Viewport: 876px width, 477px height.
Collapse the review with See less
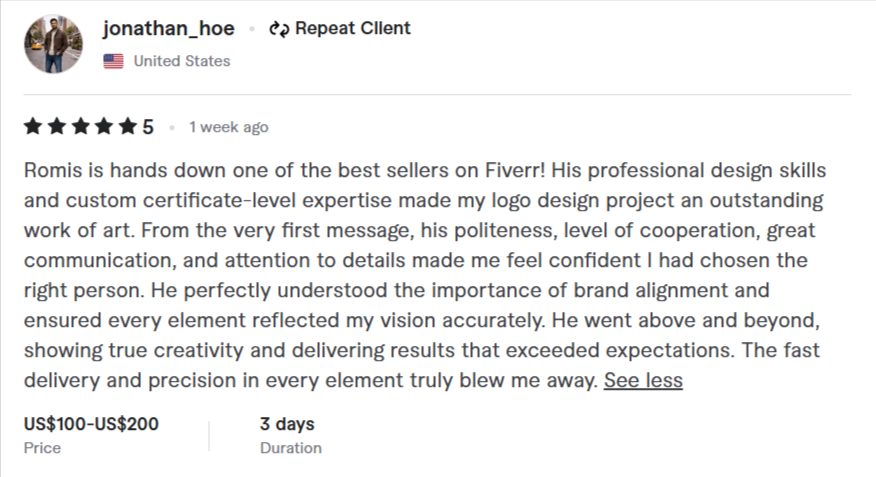tap(643, 381)
